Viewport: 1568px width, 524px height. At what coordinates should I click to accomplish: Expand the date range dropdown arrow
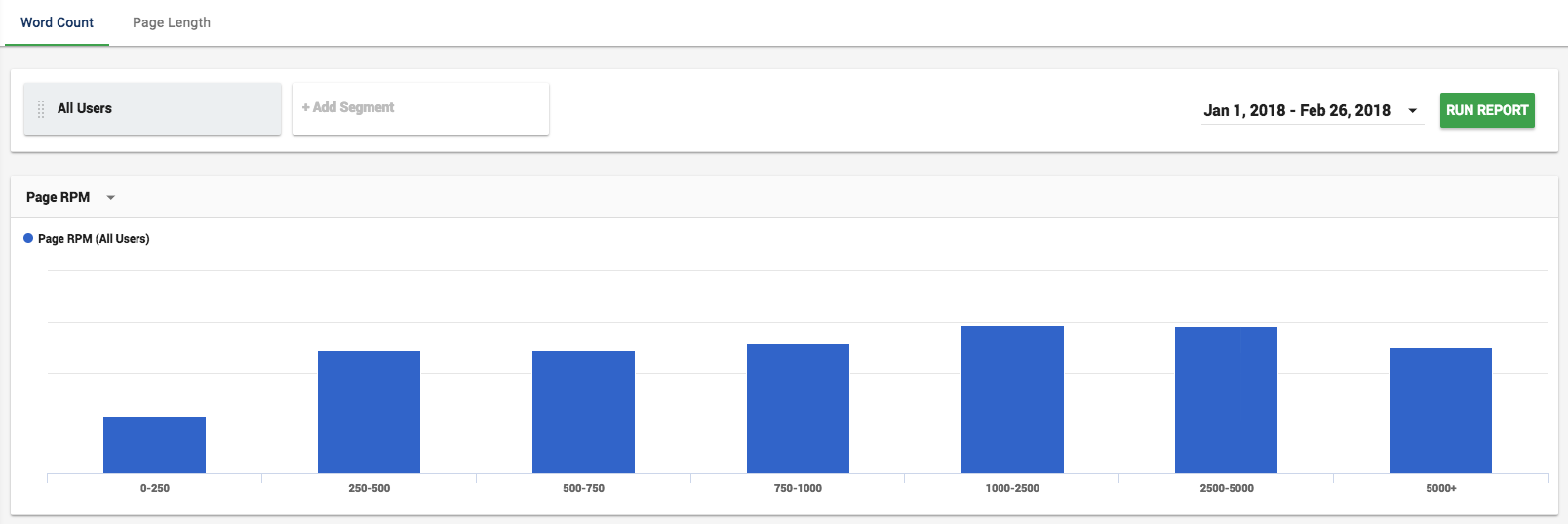click(x=1412, y=111)
